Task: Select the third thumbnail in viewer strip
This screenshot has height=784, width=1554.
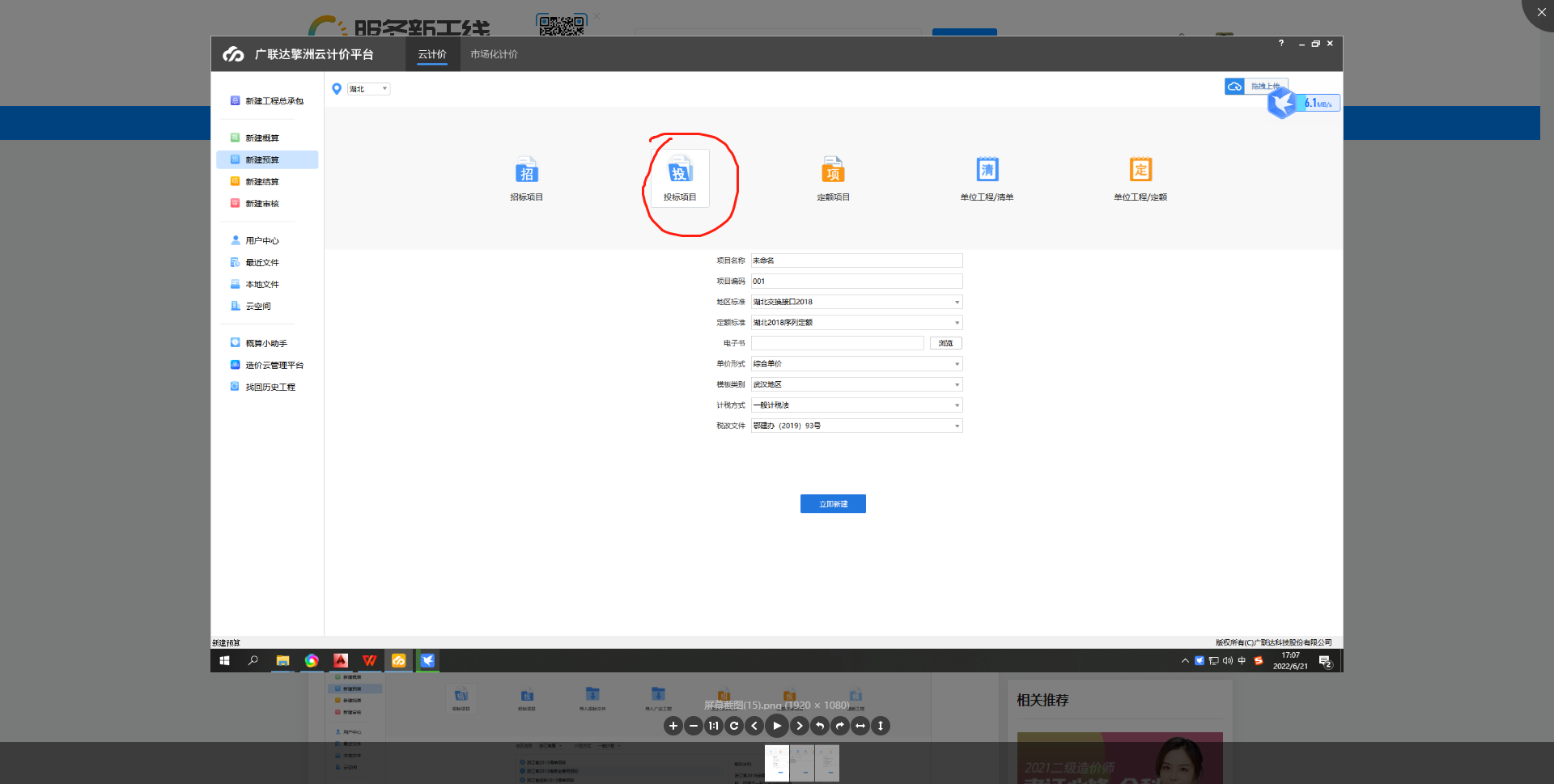Action: point(827,763)
